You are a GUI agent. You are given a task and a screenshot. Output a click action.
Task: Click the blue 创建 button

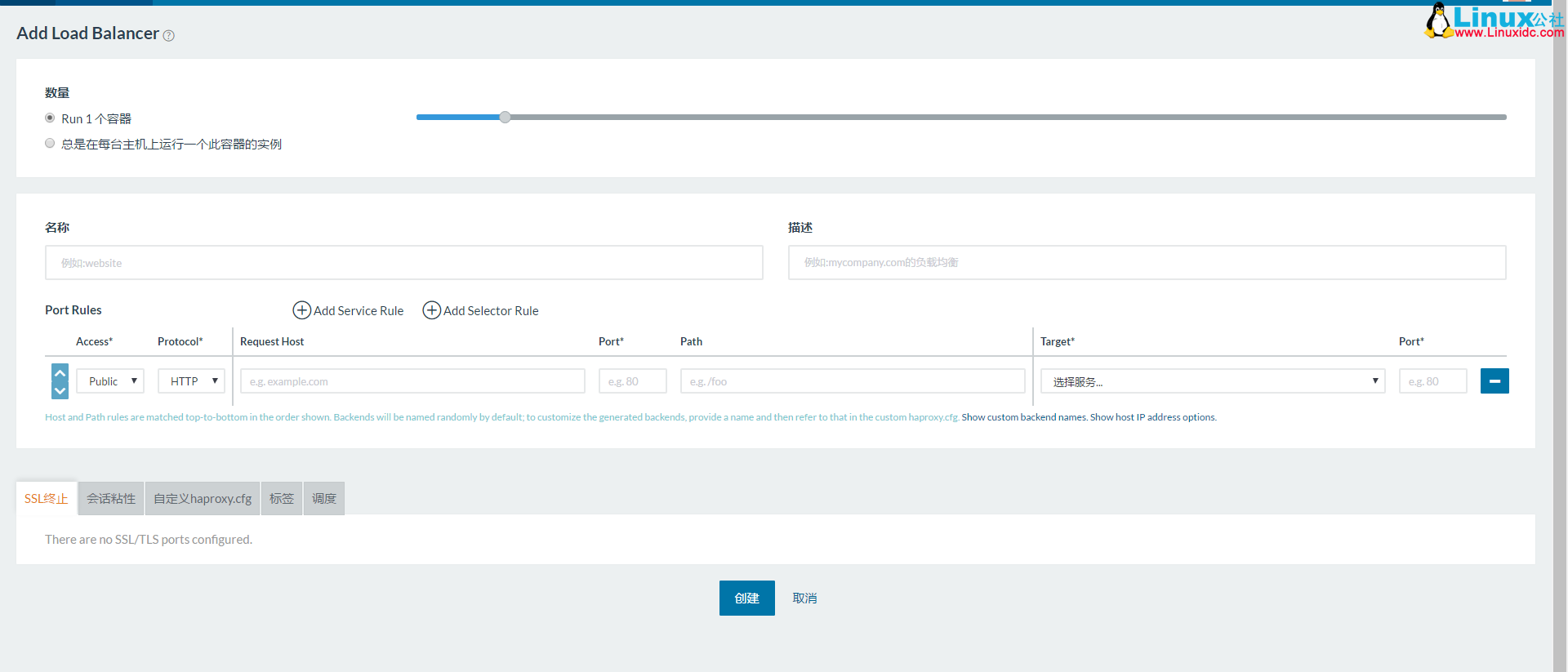(746, 599)
